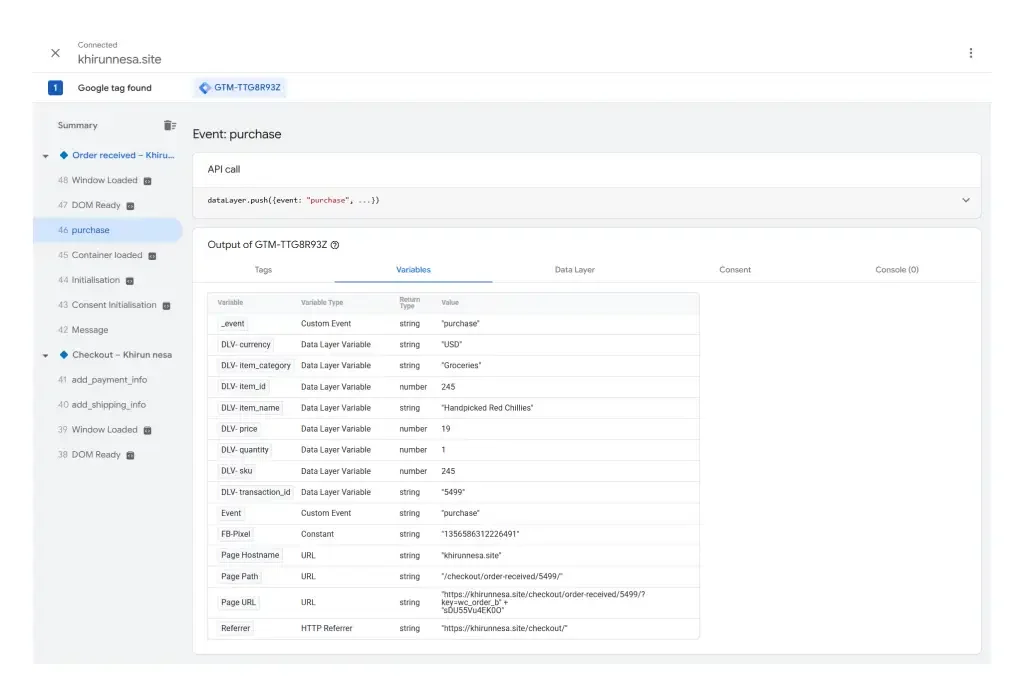This screenshot has height=687, width=1024.
Task: Click the Variable Type column header
Action: tap(322, 303)
